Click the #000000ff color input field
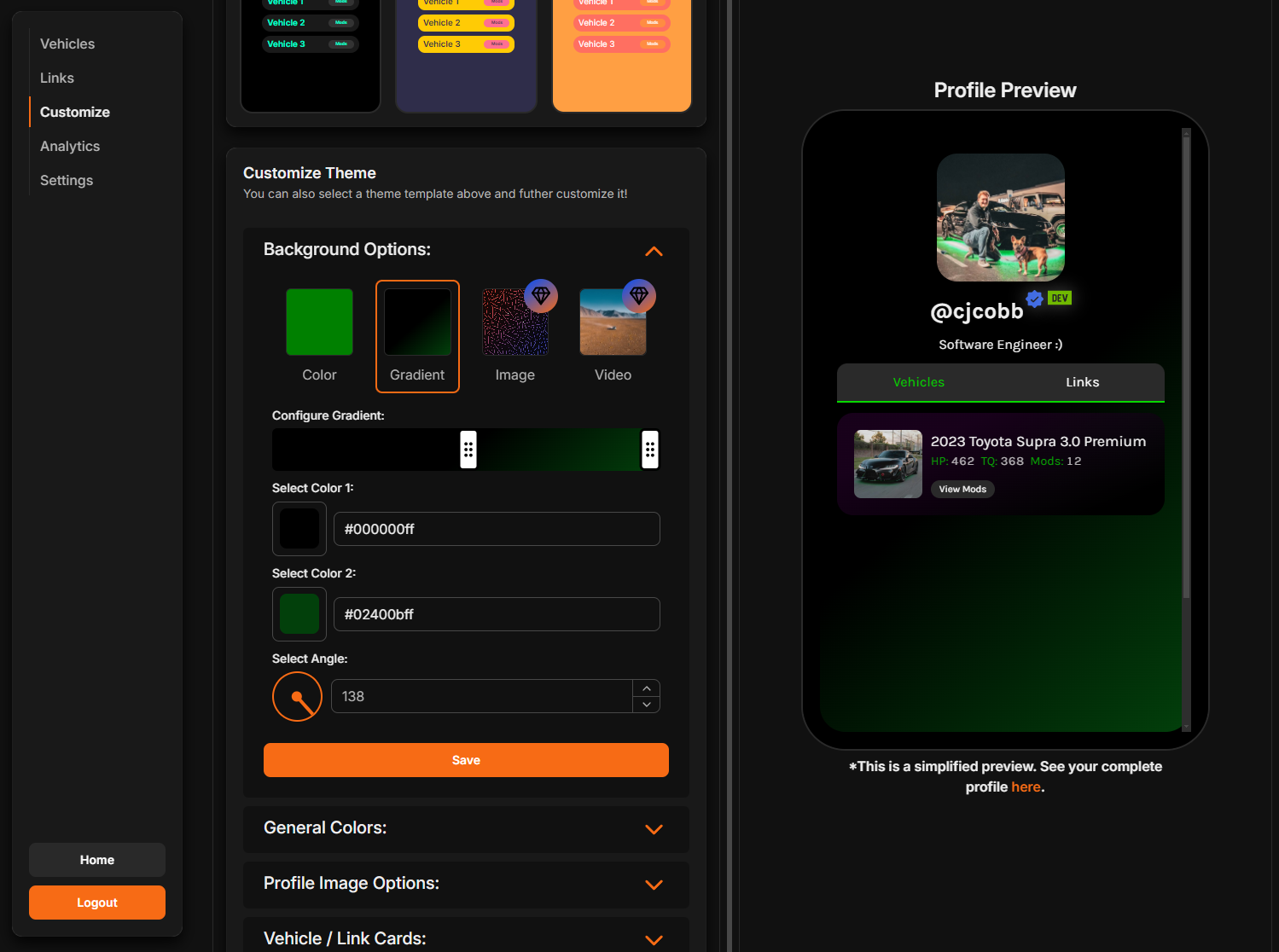 coord(497,529)
